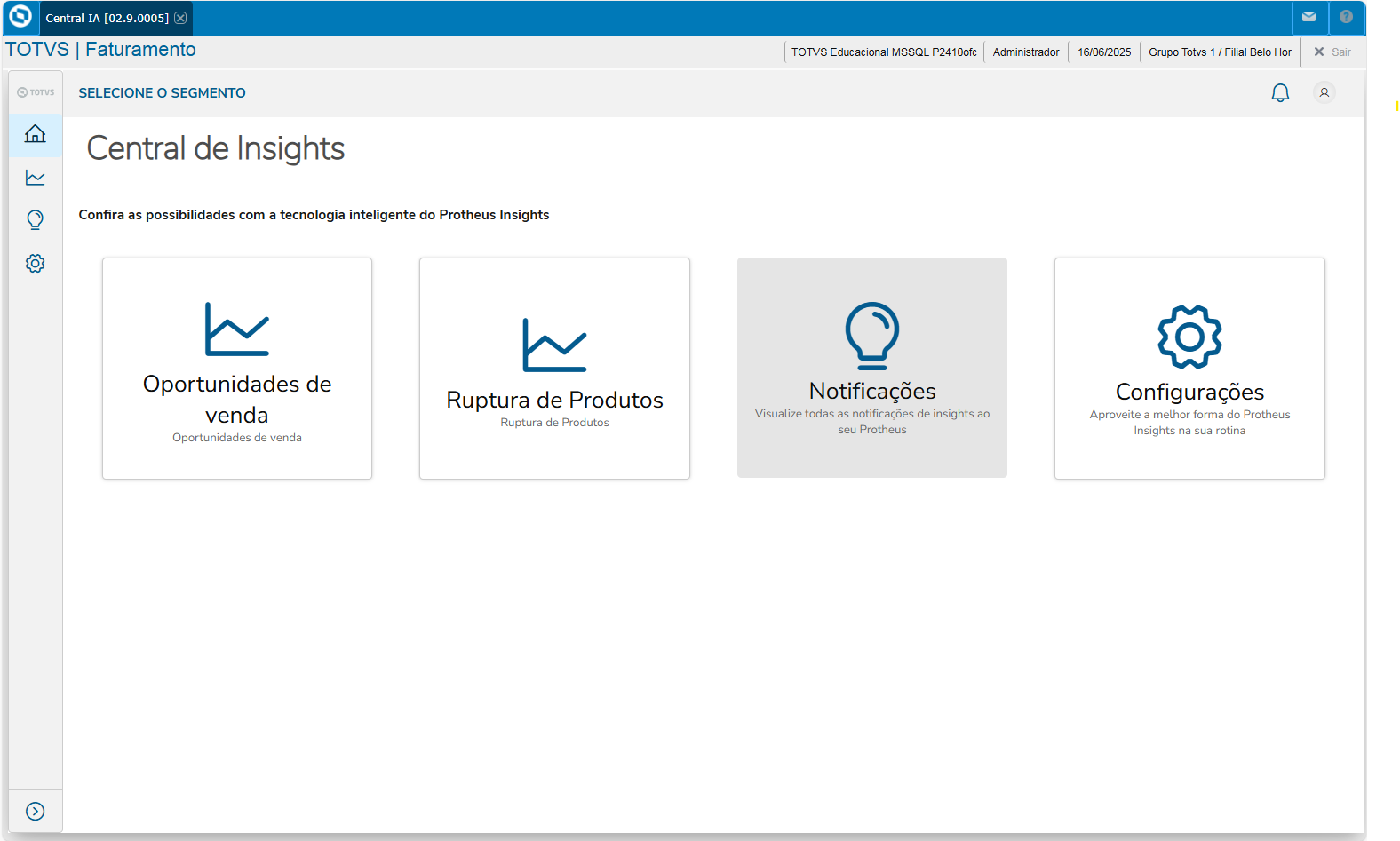Open the help question mark icon

point(1346,17)
